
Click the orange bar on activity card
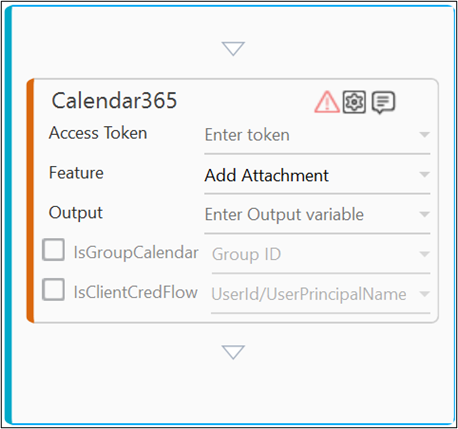coord(30,201)
